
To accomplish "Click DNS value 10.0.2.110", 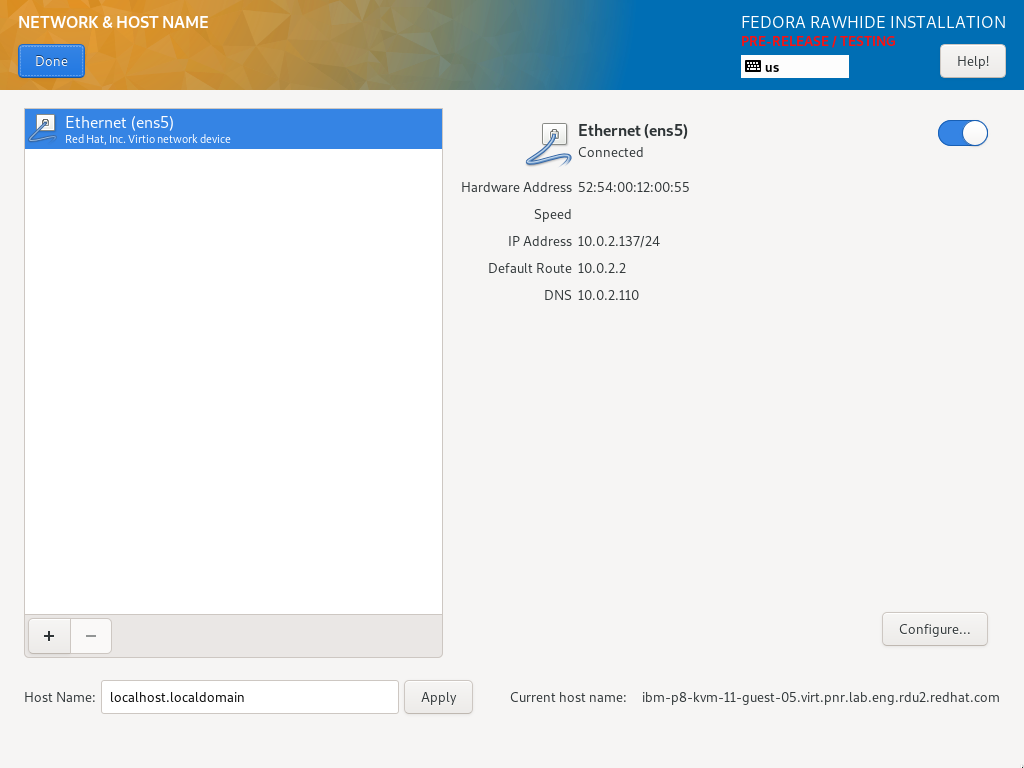I will point(608,295).
